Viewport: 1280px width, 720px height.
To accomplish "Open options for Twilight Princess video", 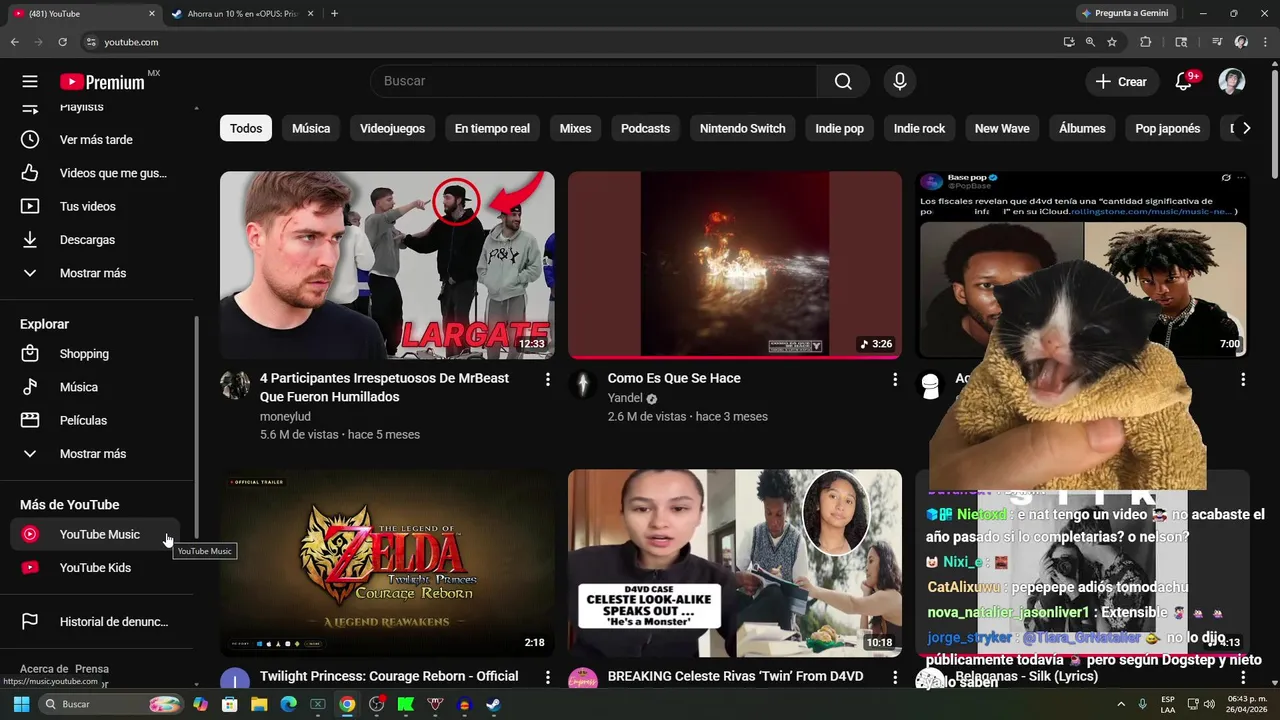I will click(x=547, y=677).
